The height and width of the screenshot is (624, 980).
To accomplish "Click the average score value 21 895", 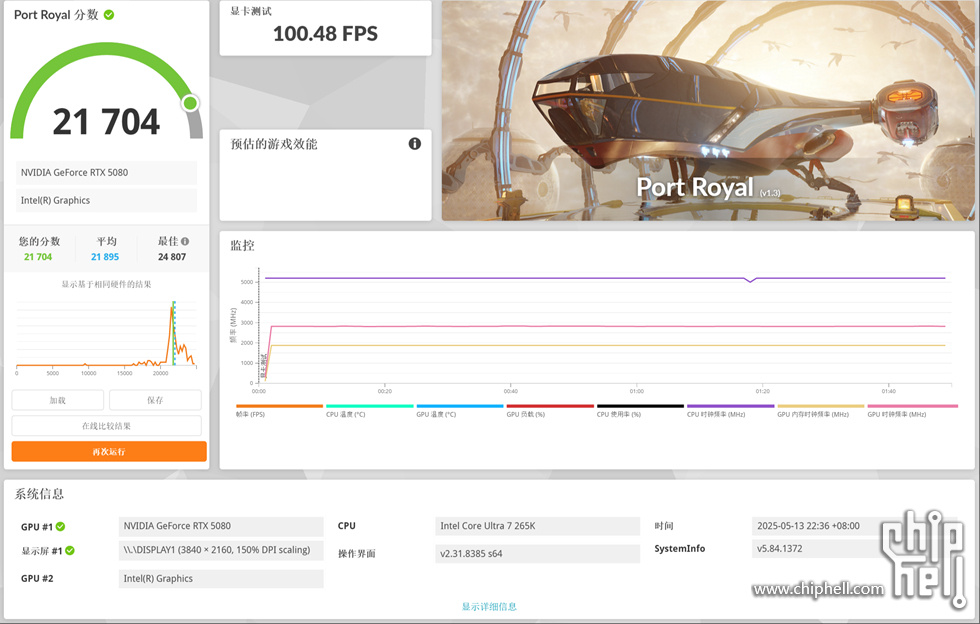I will [x=105, y=257].
